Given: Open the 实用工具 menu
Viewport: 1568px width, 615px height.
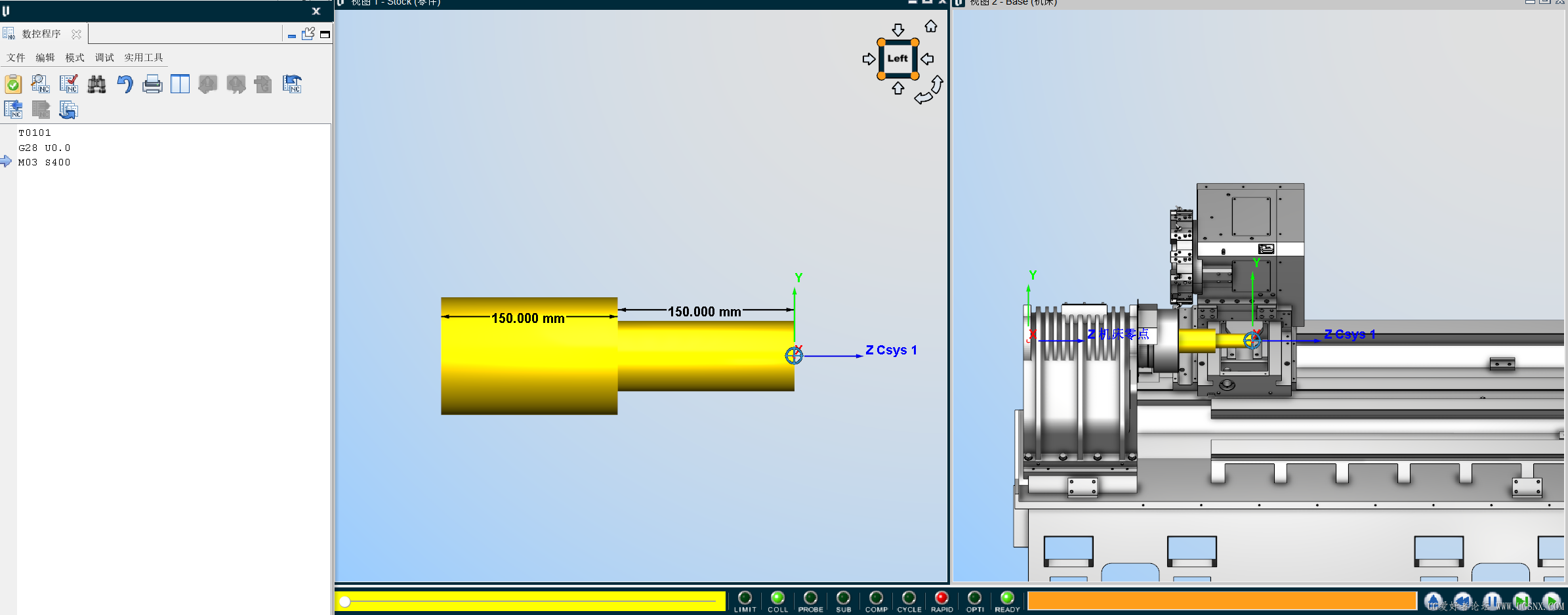Looking at the screenshot, I should coord(144,58).
